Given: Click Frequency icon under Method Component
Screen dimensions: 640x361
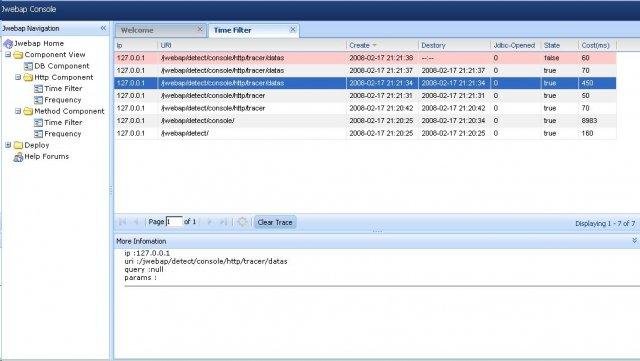Looking at the screenshot, I should click(x=38, y=134).
